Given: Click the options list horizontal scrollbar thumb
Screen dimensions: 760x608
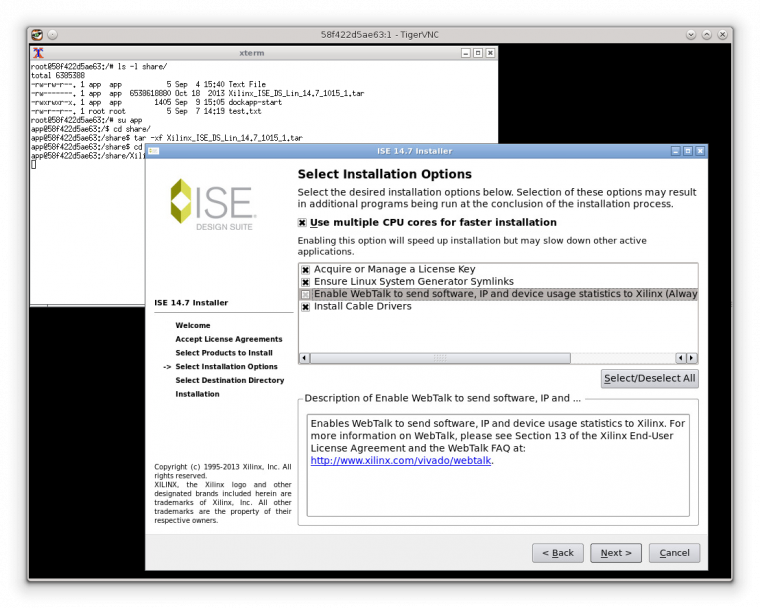Looking at the screenshot, I should coord(440,358).
